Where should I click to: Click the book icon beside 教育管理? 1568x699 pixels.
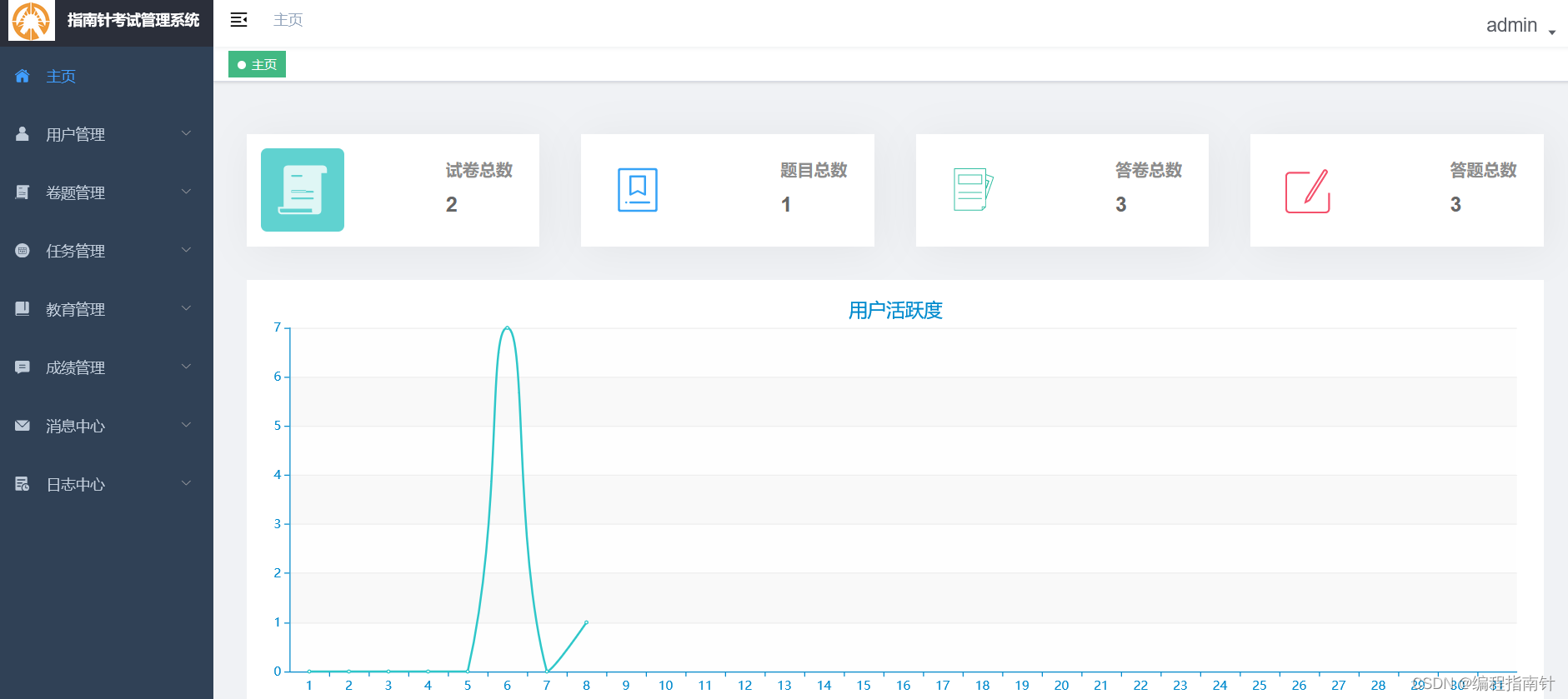click(x=23, y=309)
